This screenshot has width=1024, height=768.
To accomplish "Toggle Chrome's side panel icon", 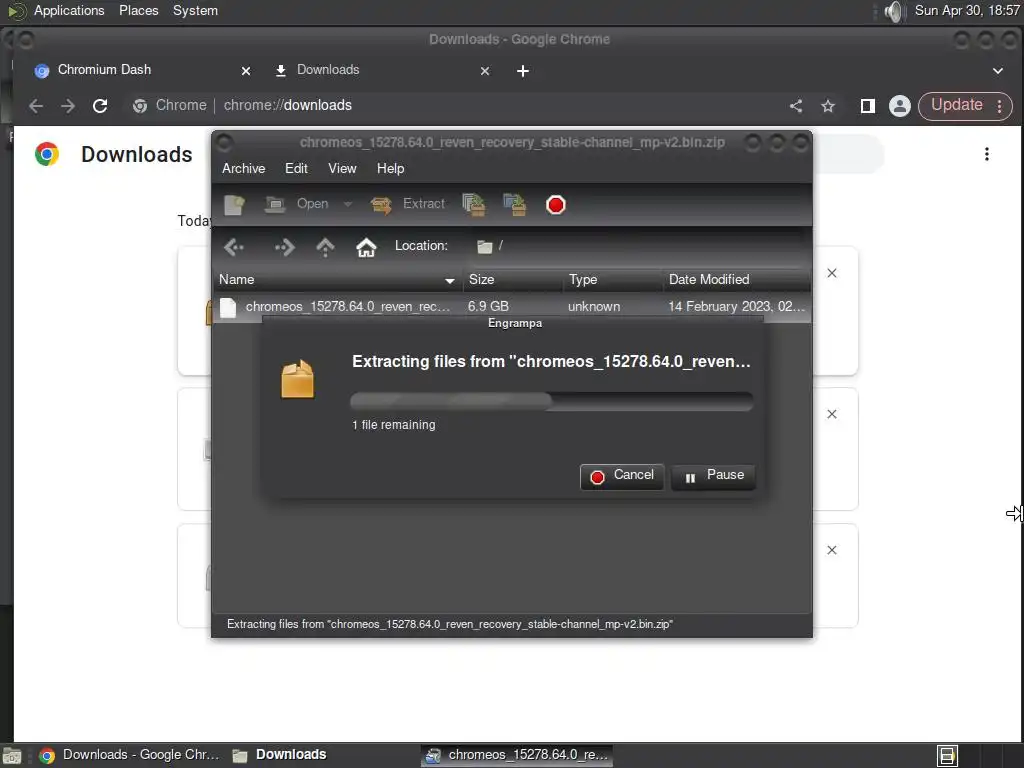I will [x=867, y=106].
